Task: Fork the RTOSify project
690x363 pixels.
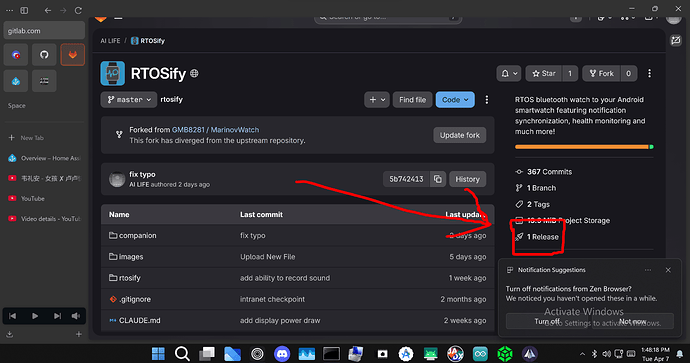Action: pos(602,73)
